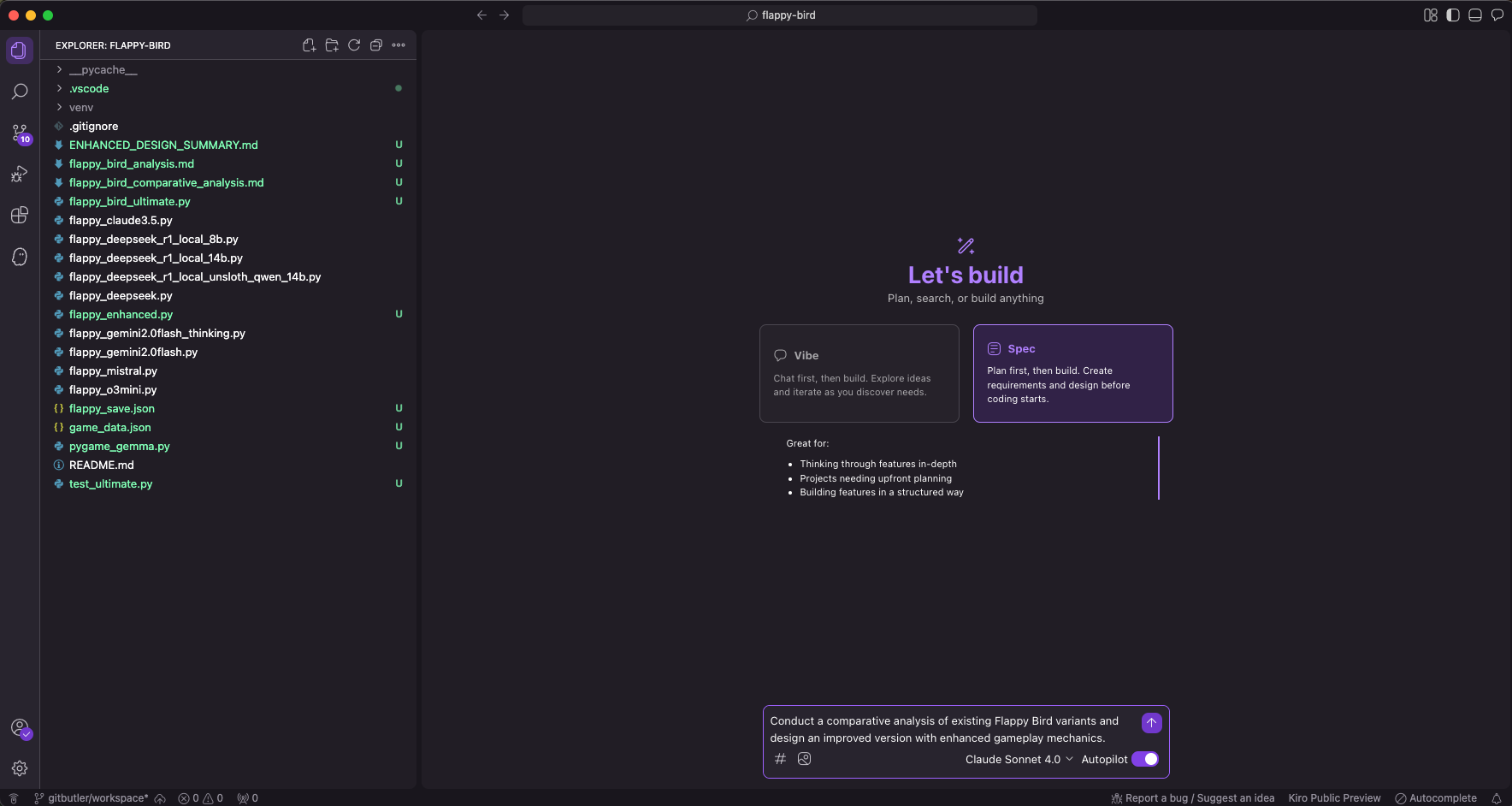
Task: Open flappy_deepseek_r1_local_unsloth_qwen_14b.py
Action: click(228, 277)
